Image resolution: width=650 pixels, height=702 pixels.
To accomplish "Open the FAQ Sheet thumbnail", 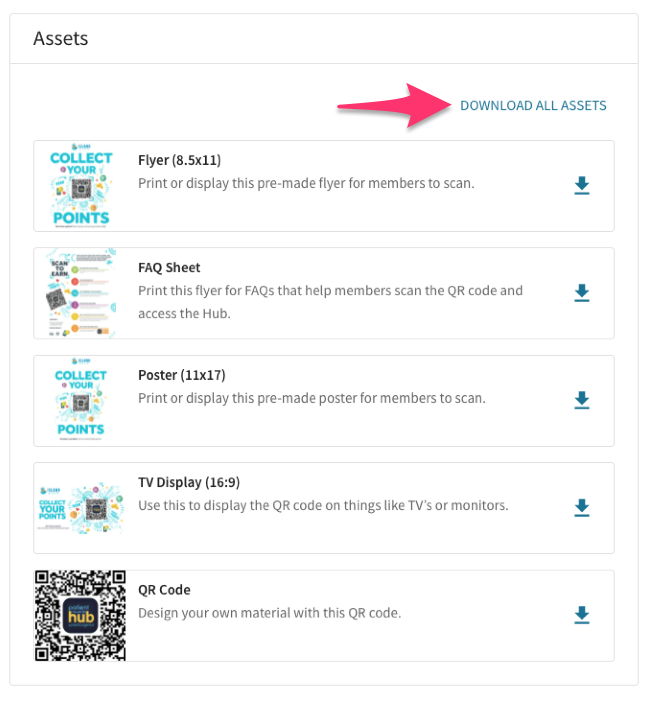I will [x=81, y=293].
